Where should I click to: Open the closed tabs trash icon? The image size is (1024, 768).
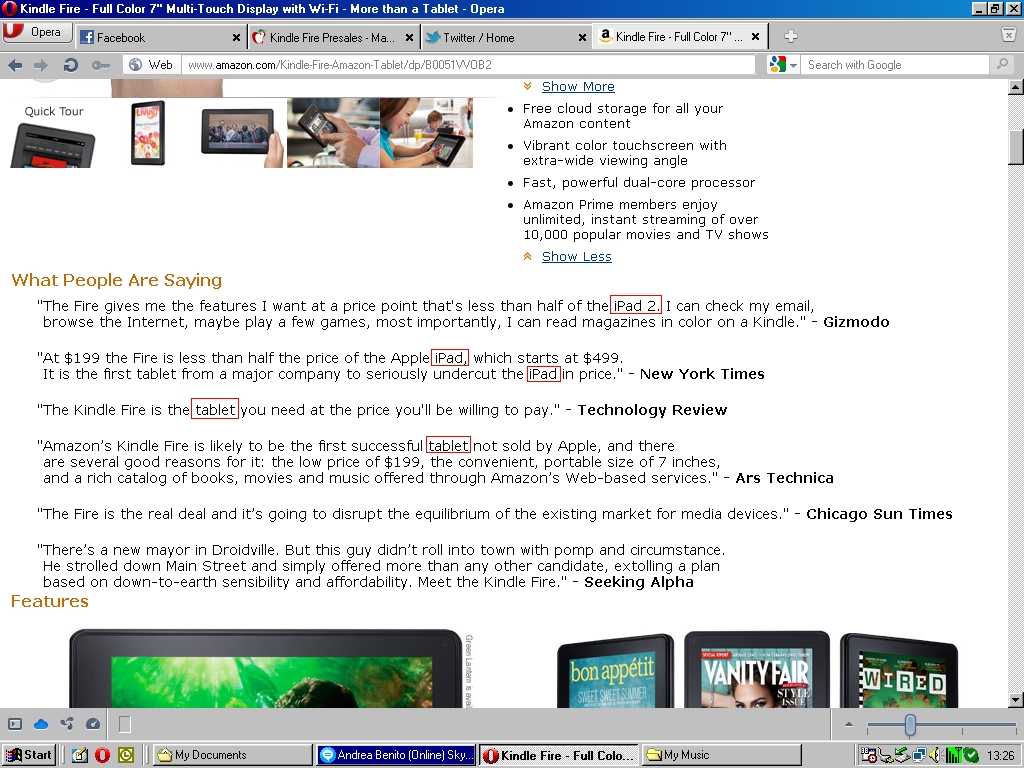point(1009,35)
